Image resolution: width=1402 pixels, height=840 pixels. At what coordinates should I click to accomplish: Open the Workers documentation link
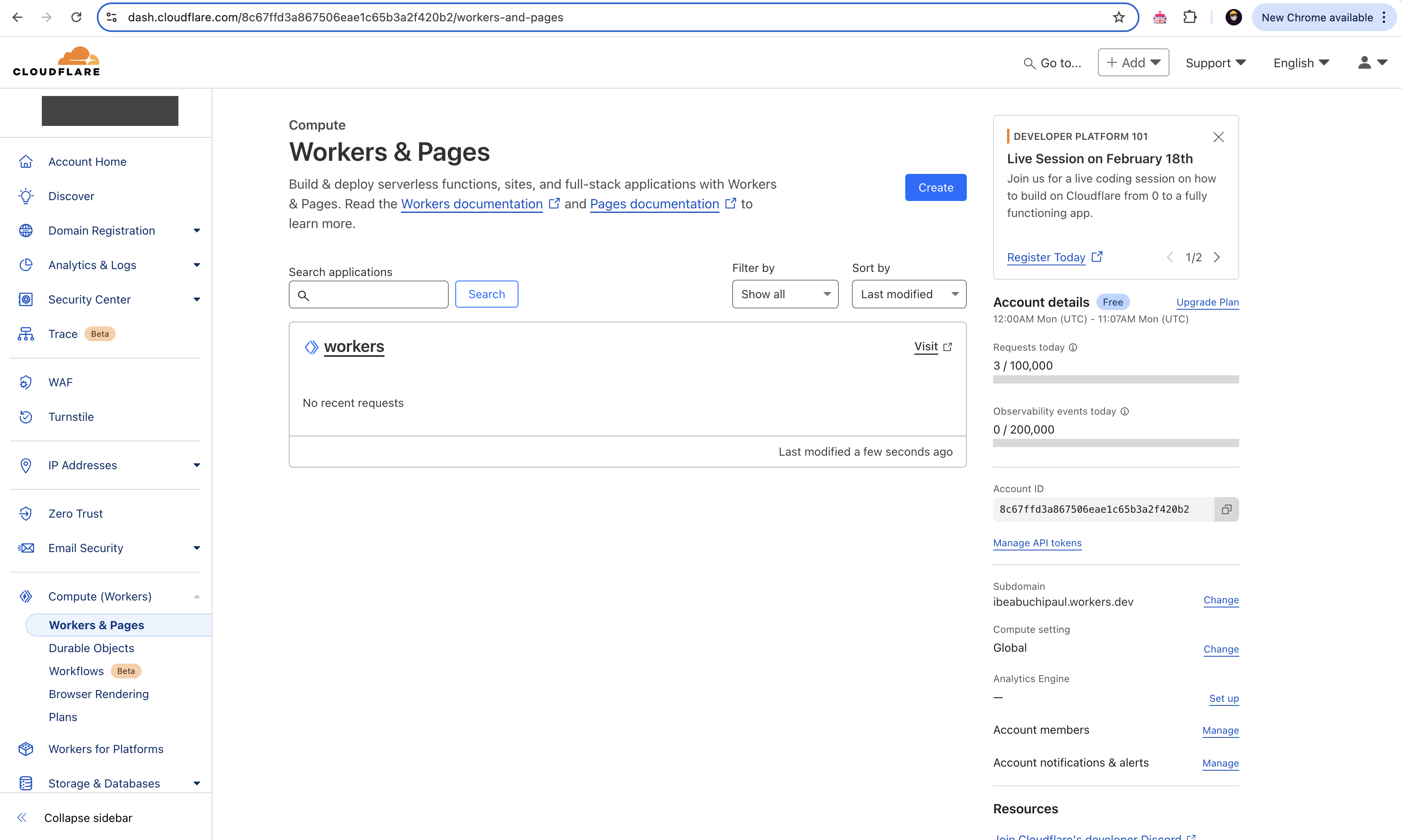(471, 204)
